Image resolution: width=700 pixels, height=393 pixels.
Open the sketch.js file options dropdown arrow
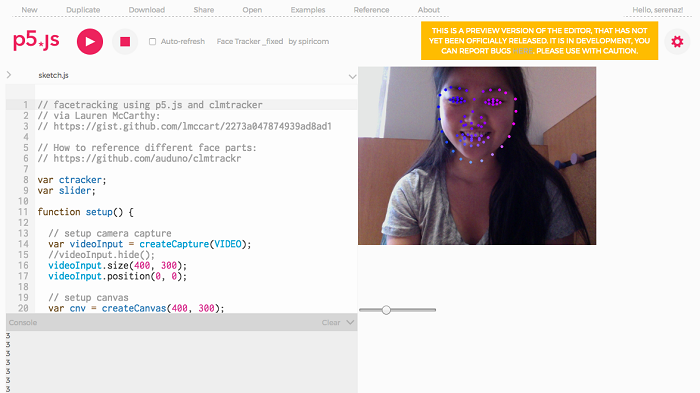[x=352, y=76]
